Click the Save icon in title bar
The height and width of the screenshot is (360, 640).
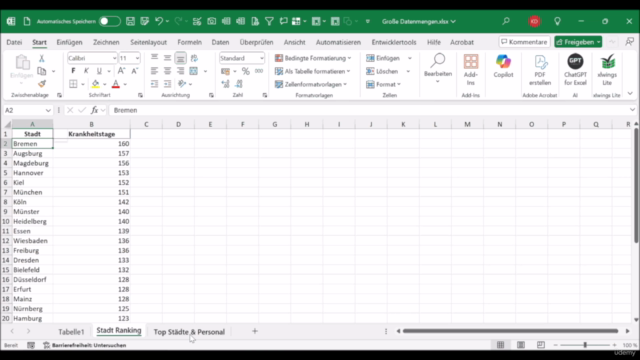coord(130,21)
